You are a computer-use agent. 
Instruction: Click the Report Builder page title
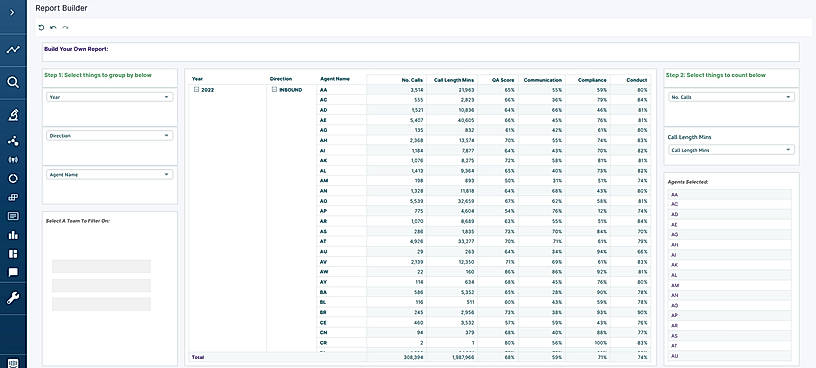pyautogui.click(x=61, y=8)
